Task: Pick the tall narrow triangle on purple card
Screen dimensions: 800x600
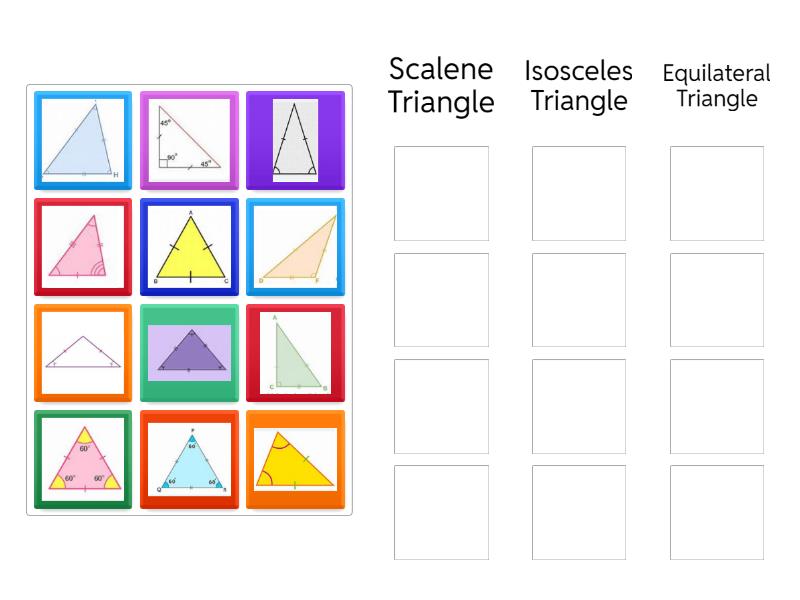Action: (295, 141)
